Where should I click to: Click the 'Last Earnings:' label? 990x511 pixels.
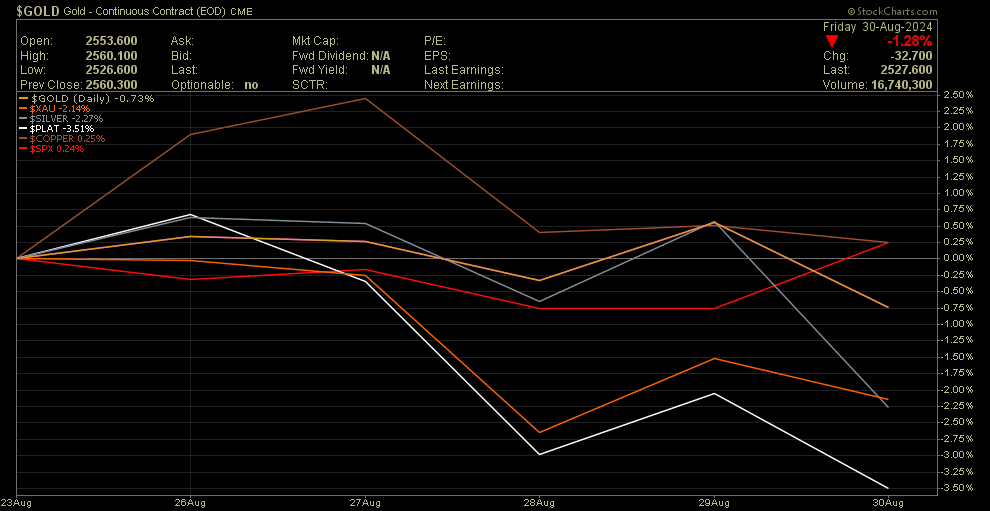(464, 70)
